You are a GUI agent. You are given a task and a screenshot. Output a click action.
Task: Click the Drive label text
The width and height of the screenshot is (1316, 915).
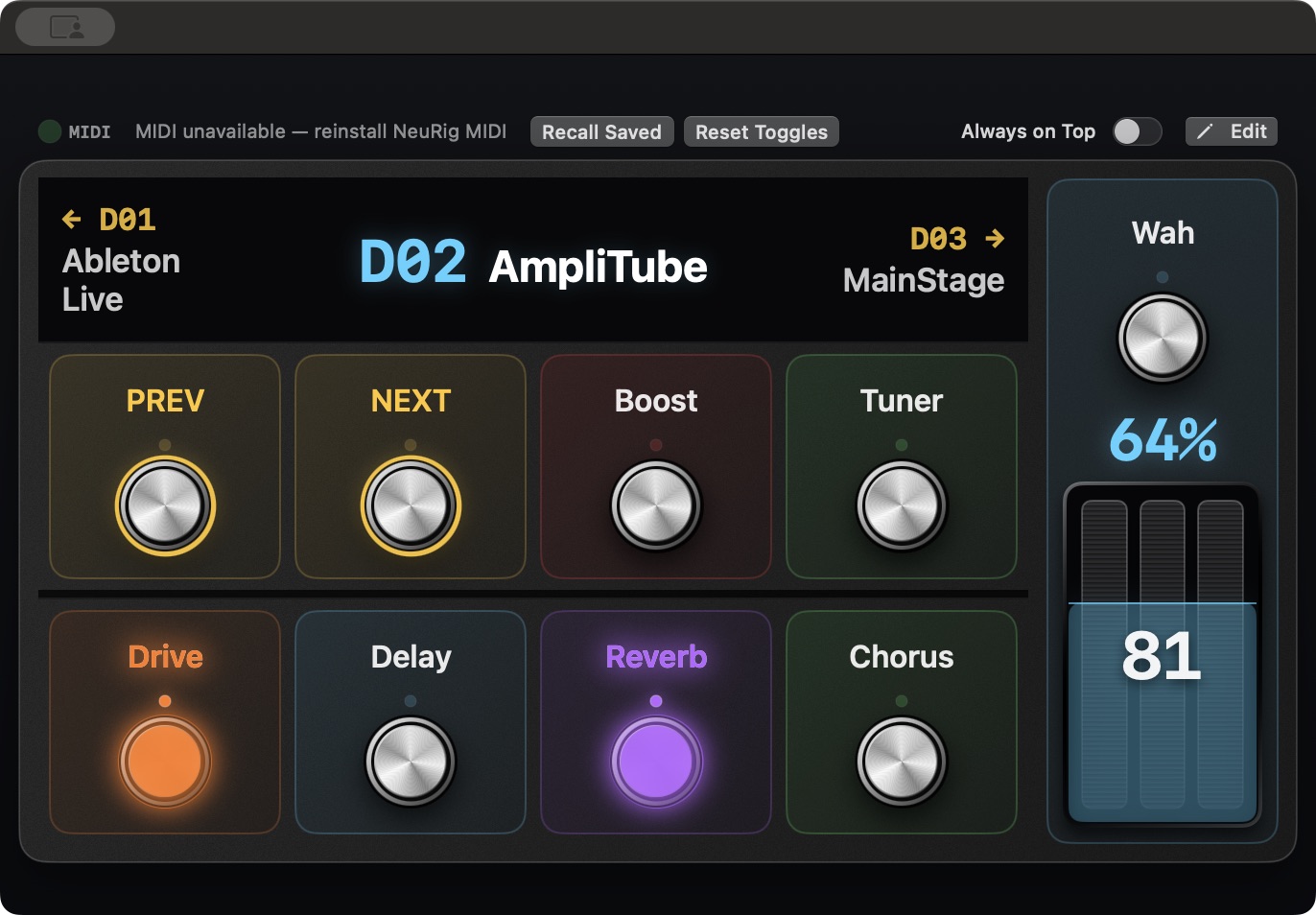pos(165,657)
